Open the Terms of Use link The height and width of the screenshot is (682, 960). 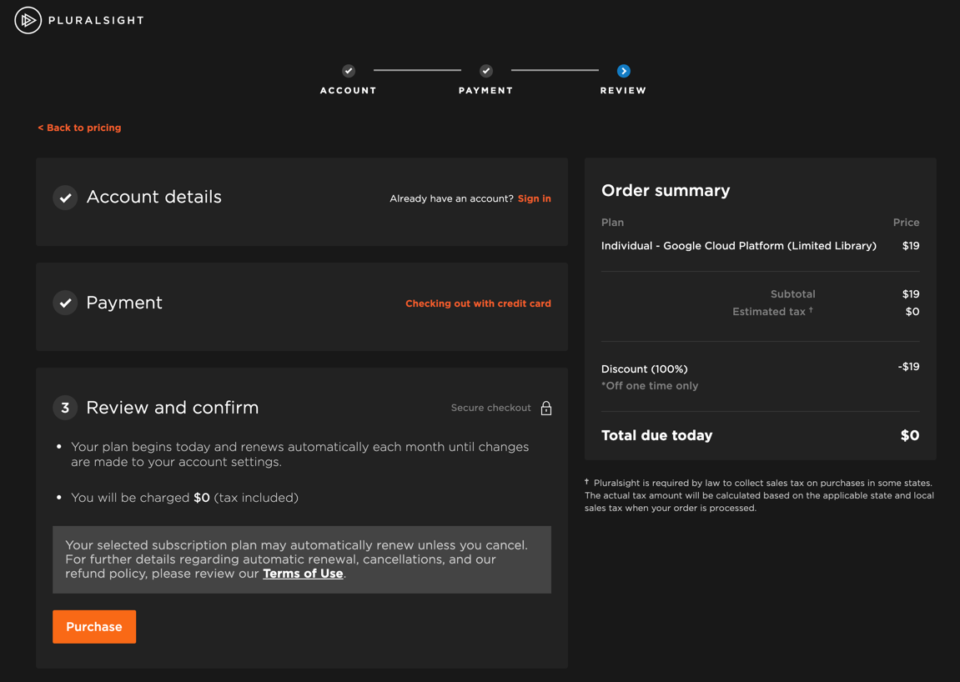point(302,574)
